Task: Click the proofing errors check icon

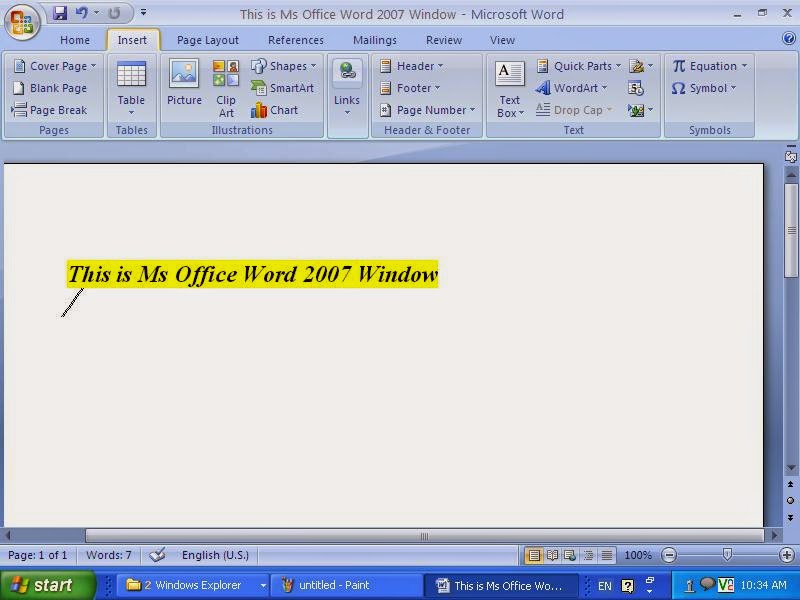Action: [157, 555]
